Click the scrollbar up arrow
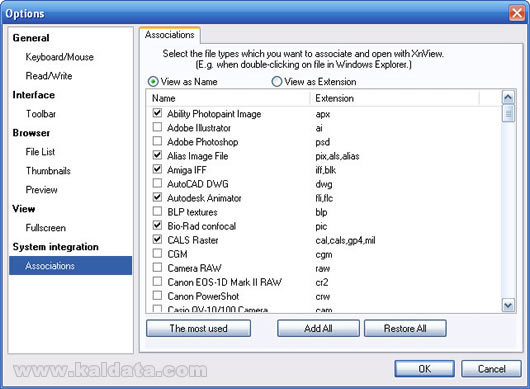 pos(508,98)
